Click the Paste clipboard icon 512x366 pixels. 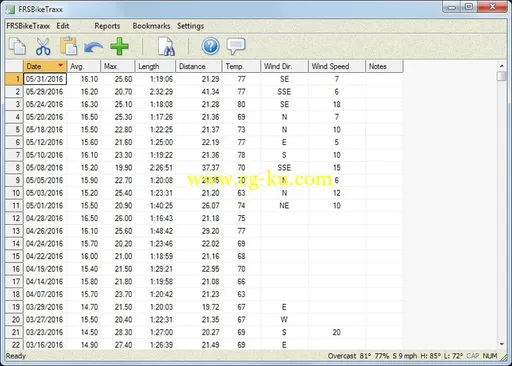click(69, 46)
